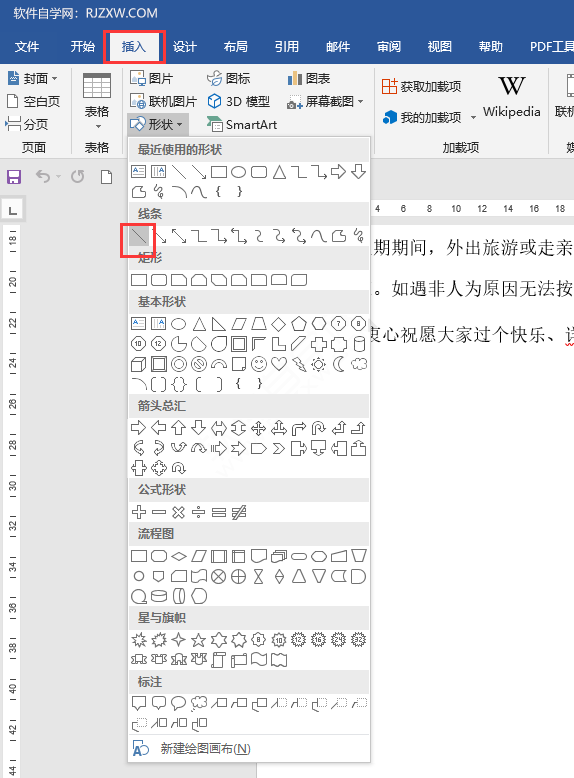Viewport: 574px width, 778px height.
Task: Click the tab stop selector at ruler corner
Action: click(13, 211)
